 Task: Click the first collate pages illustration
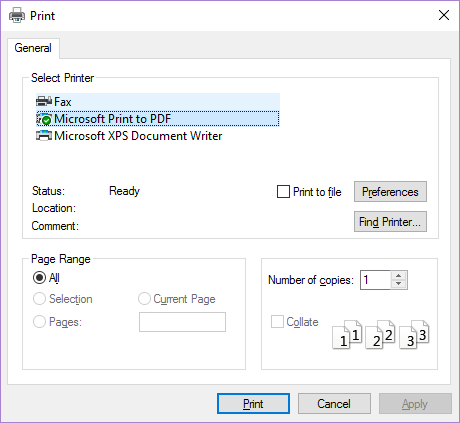[x=347, y=334]
